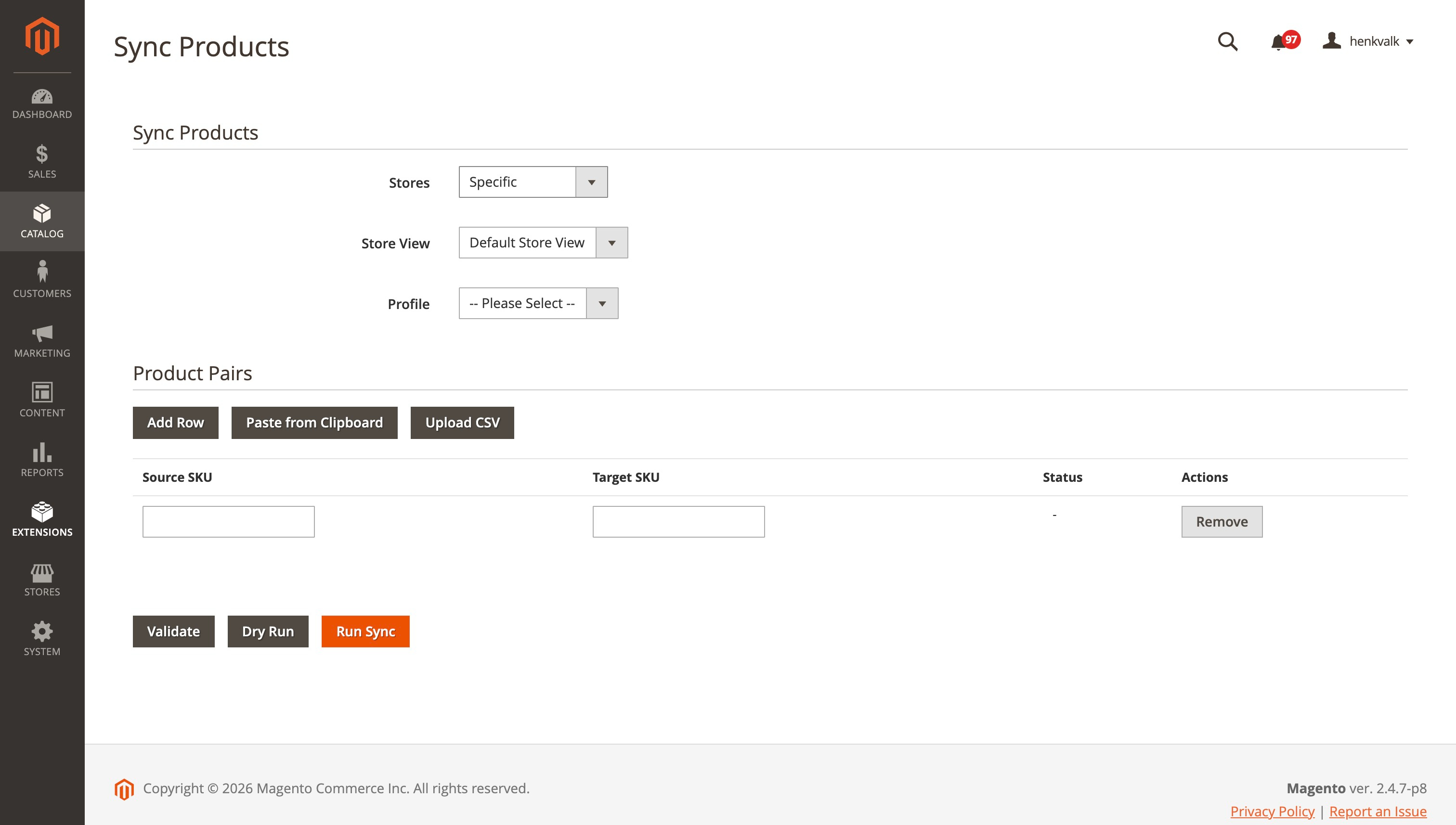Click the System gear icon
1456x825 pixels.
coord(41,634)
